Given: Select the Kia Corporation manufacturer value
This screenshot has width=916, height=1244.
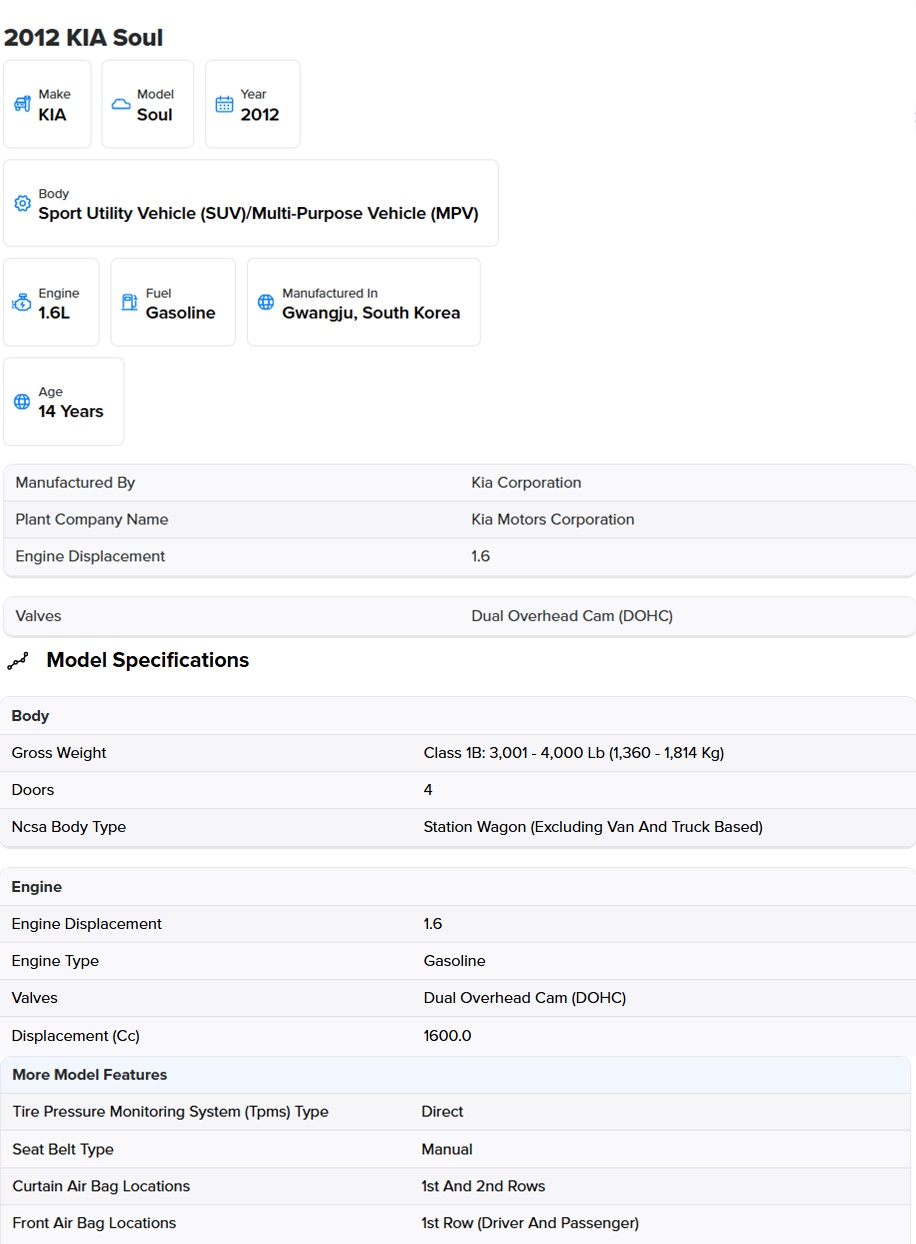Looking at the screenshot, I should coord(526,483).
